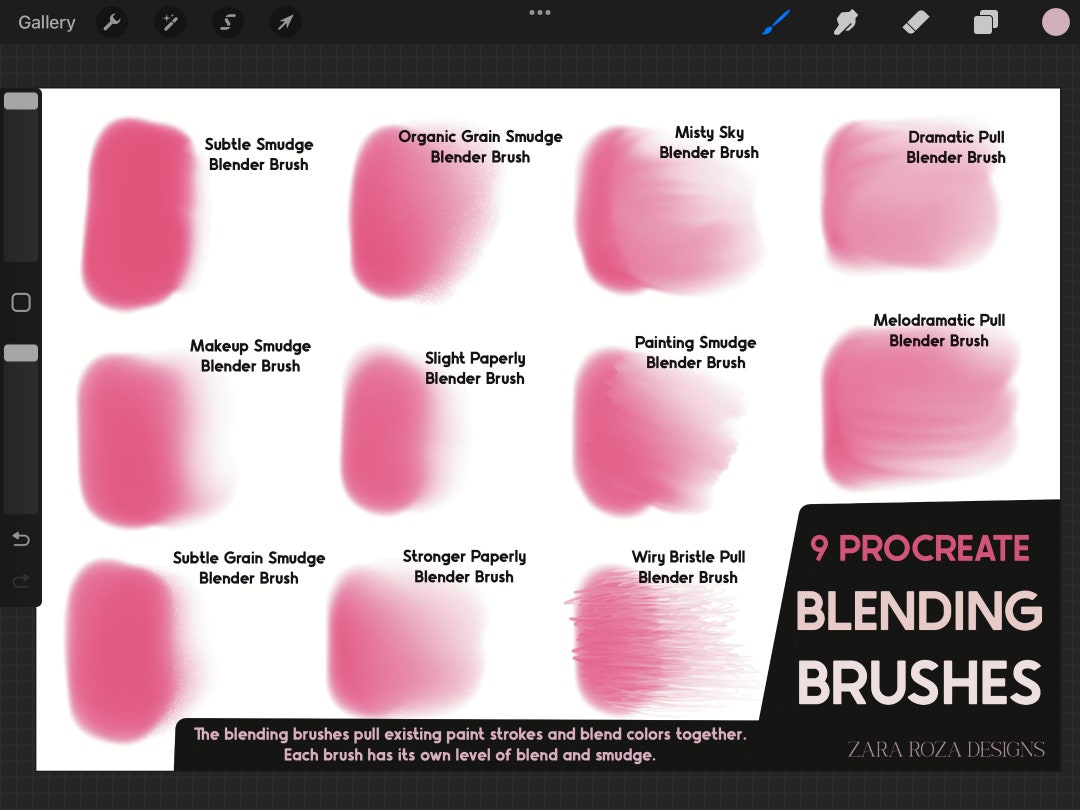Image resolution: width=1080 pixels, height=810 pixels.
Task: Open the Adjustments magic wand menu
Action: 169,21
